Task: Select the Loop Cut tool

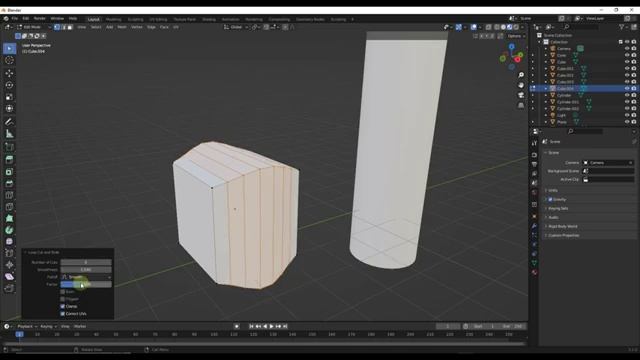Action: [x=9, y=195]
